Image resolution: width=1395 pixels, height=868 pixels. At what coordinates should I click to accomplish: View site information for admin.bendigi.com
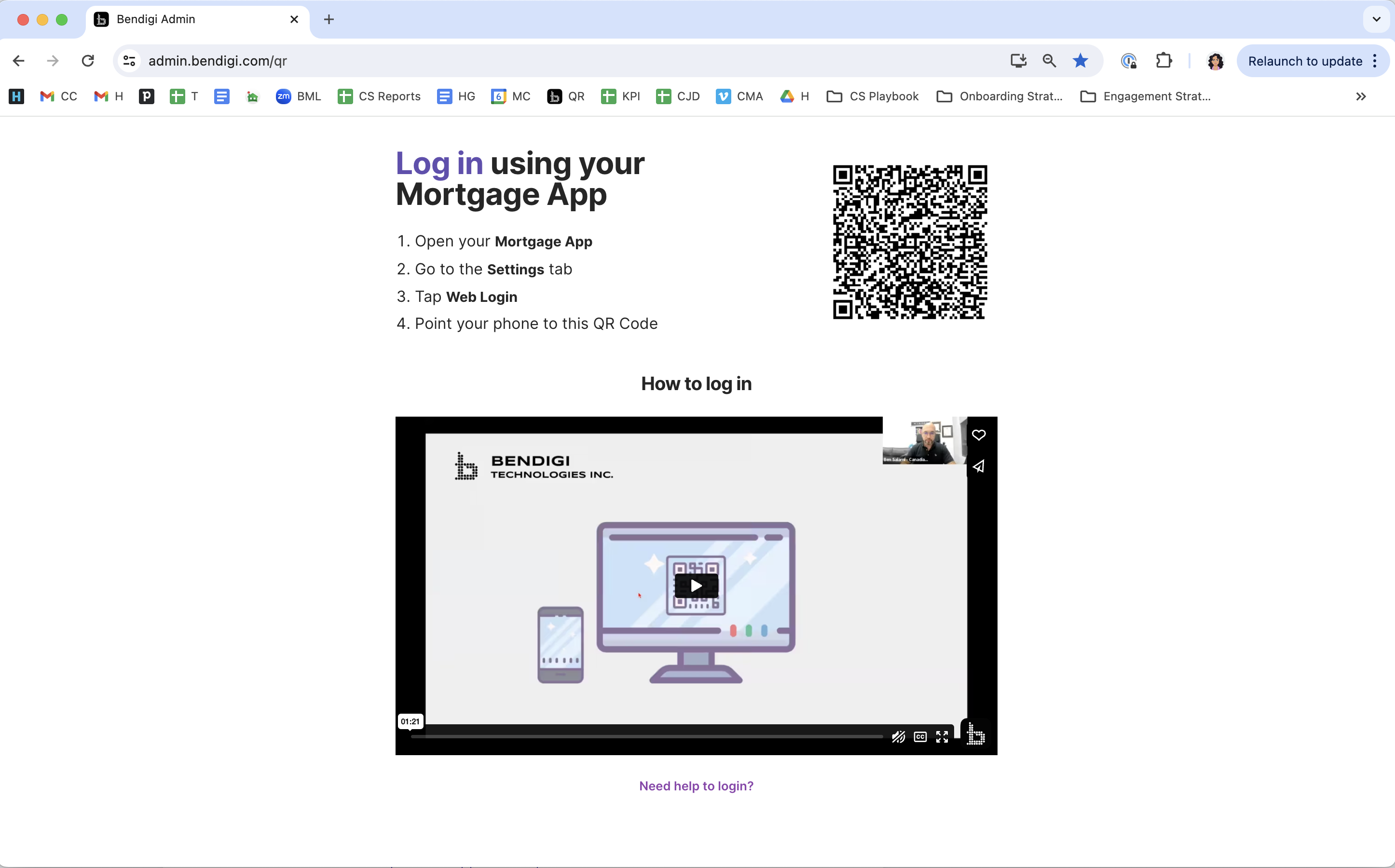click(x=129, y=61)
